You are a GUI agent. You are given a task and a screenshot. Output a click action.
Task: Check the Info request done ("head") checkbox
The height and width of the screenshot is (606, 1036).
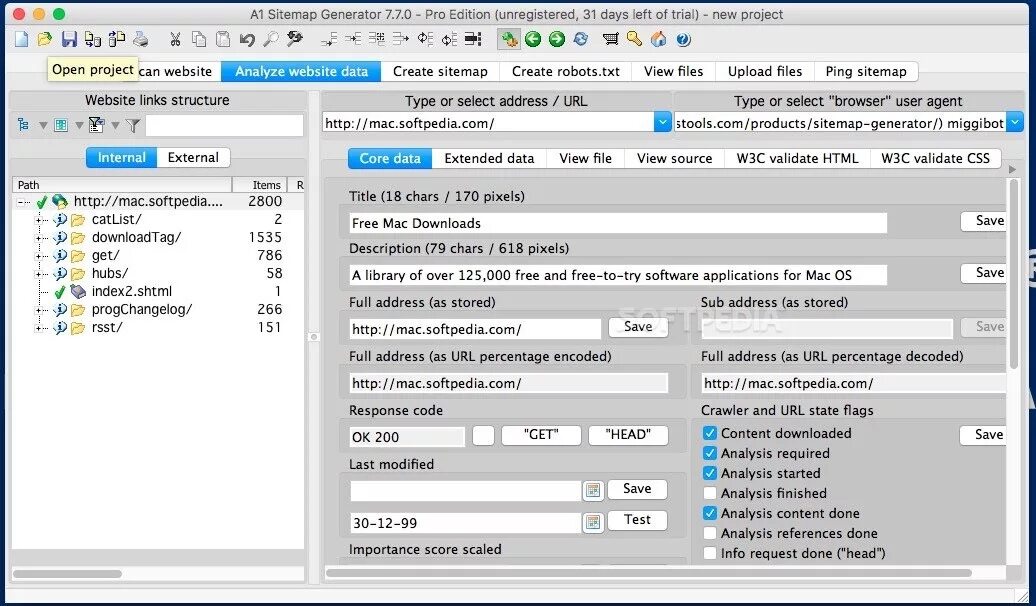(x=710, y=553)
